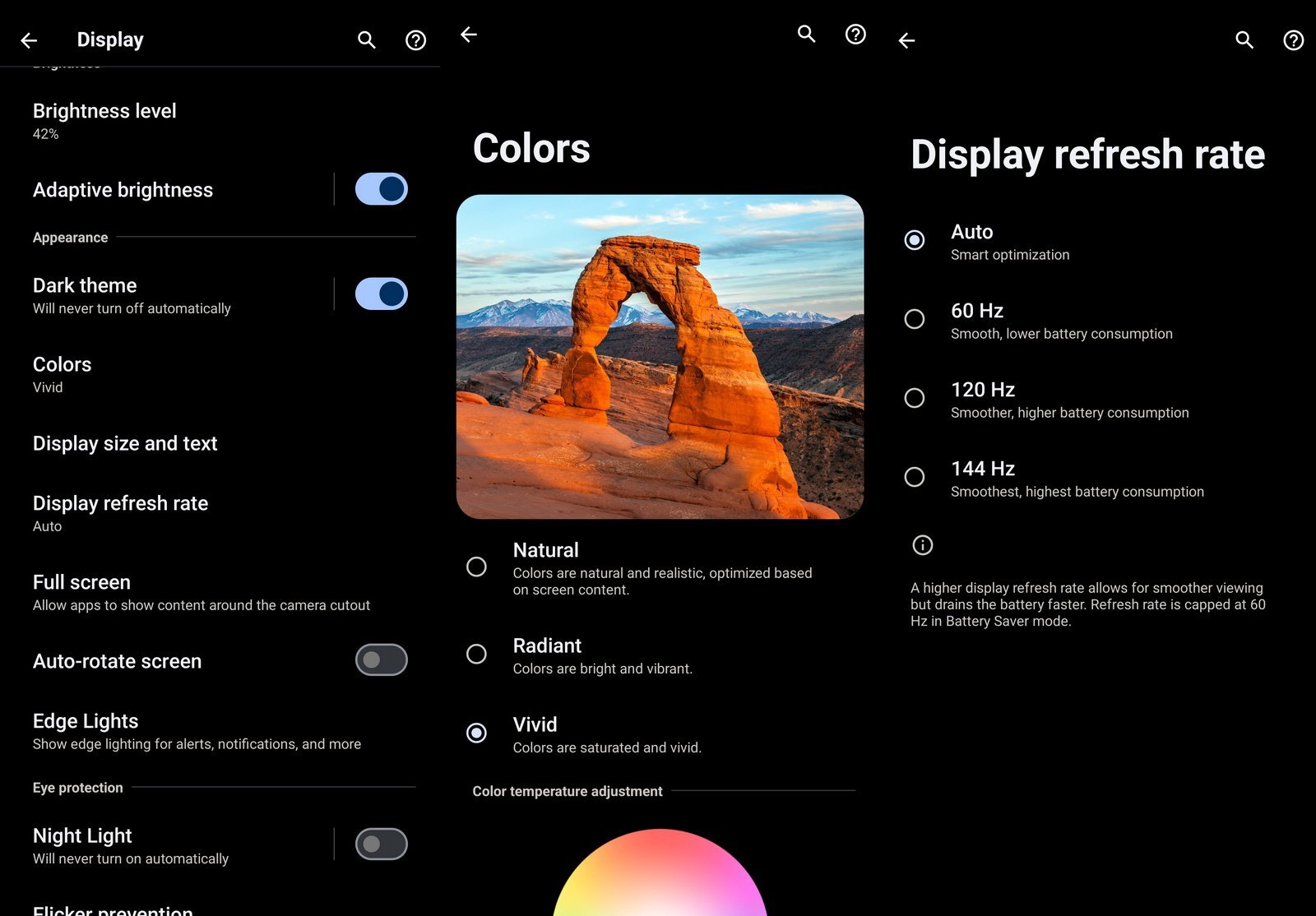Select the Vivid color mode radio button

point(476,733)
